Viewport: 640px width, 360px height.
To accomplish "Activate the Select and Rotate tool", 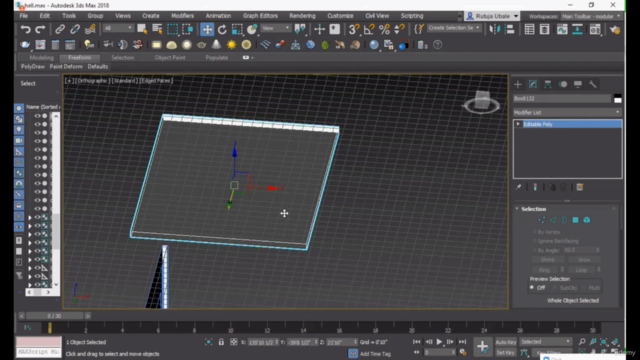I will click(222, 29).
